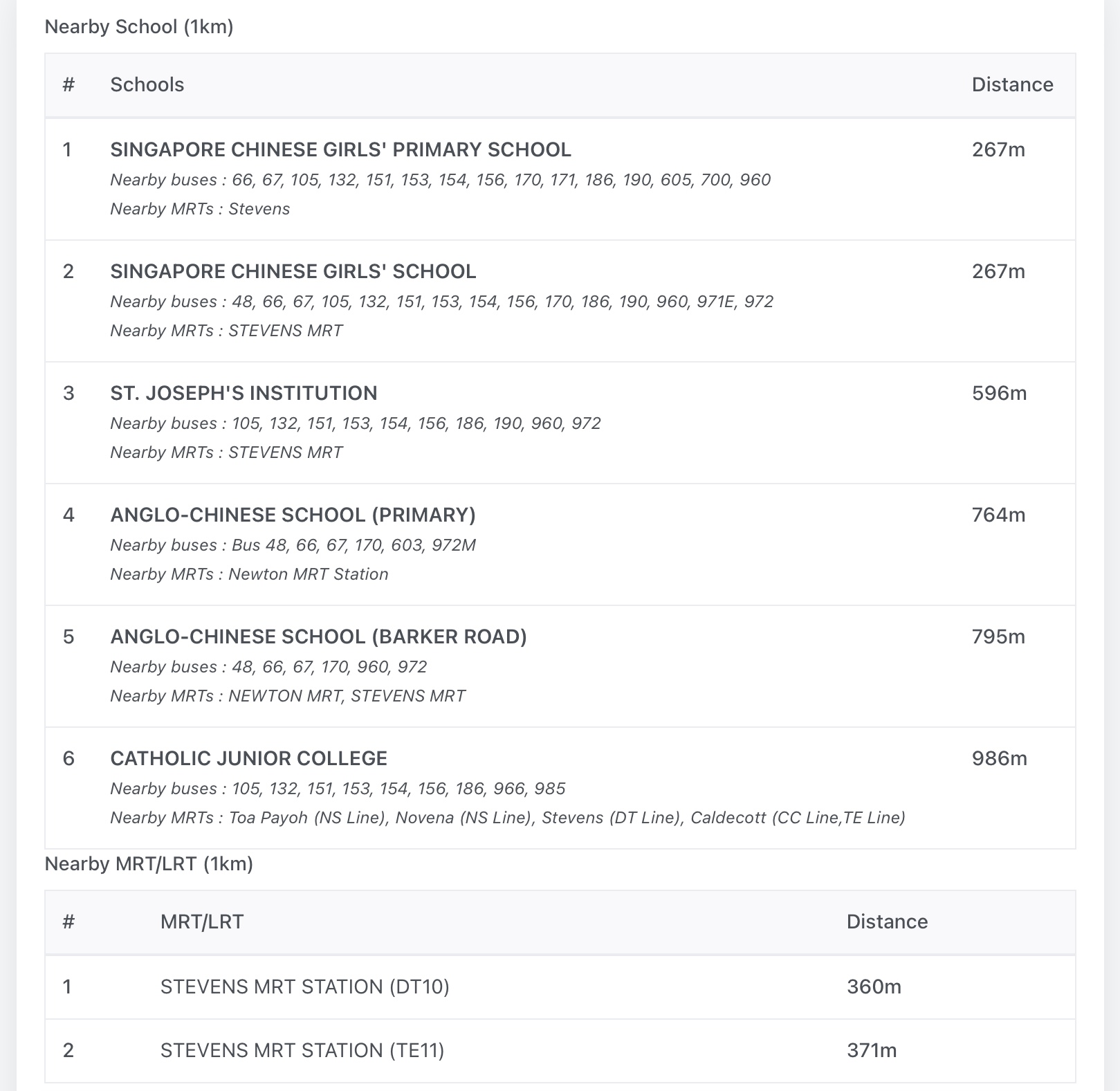This screenshot has height=1091, width=1120.
Task: Click Newton MRT Station text under ACS Primary
Action: [309, 574]
